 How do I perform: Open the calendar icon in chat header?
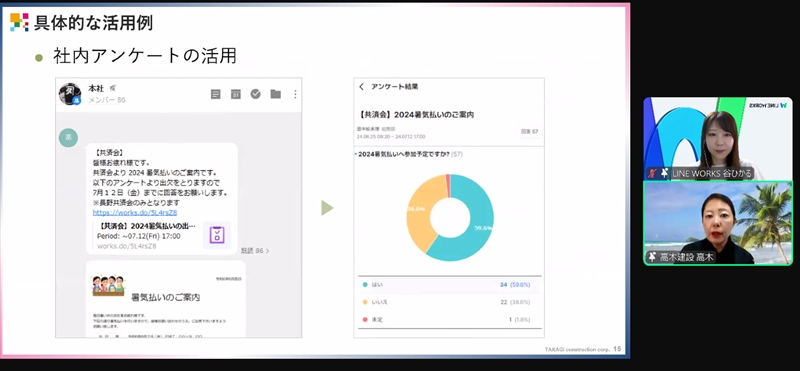236,94
